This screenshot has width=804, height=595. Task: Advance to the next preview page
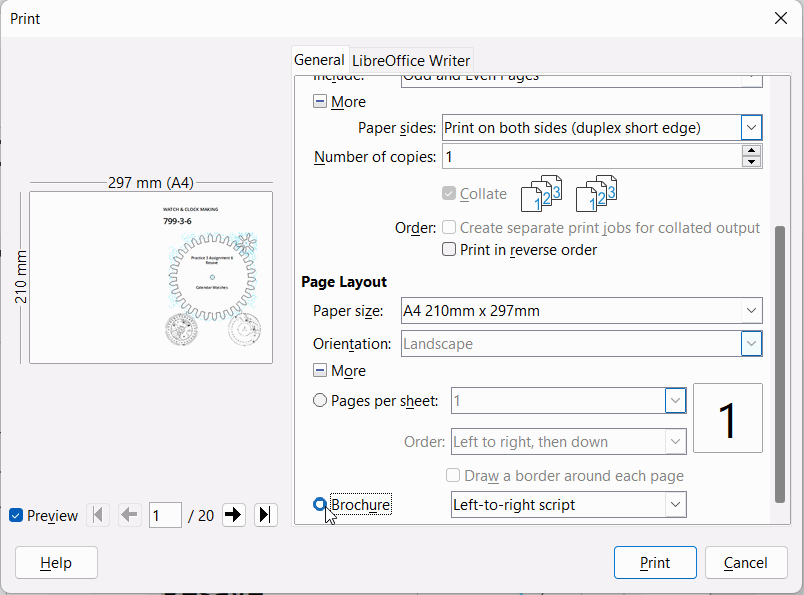coord(232,514)
